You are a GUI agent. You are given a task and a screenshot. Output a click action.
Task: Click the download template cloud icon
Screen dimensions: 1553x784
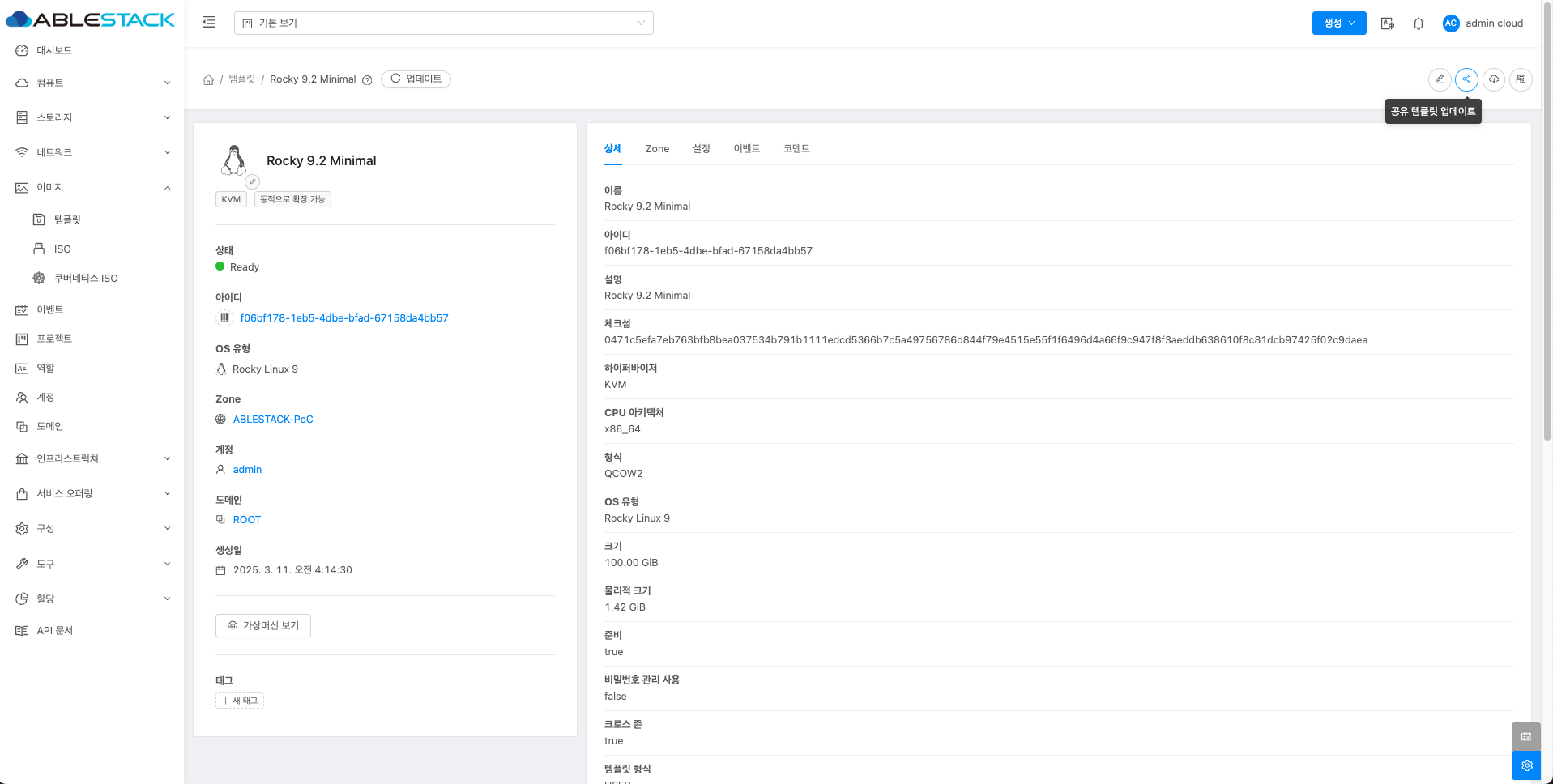click(x=1494, y=79)
